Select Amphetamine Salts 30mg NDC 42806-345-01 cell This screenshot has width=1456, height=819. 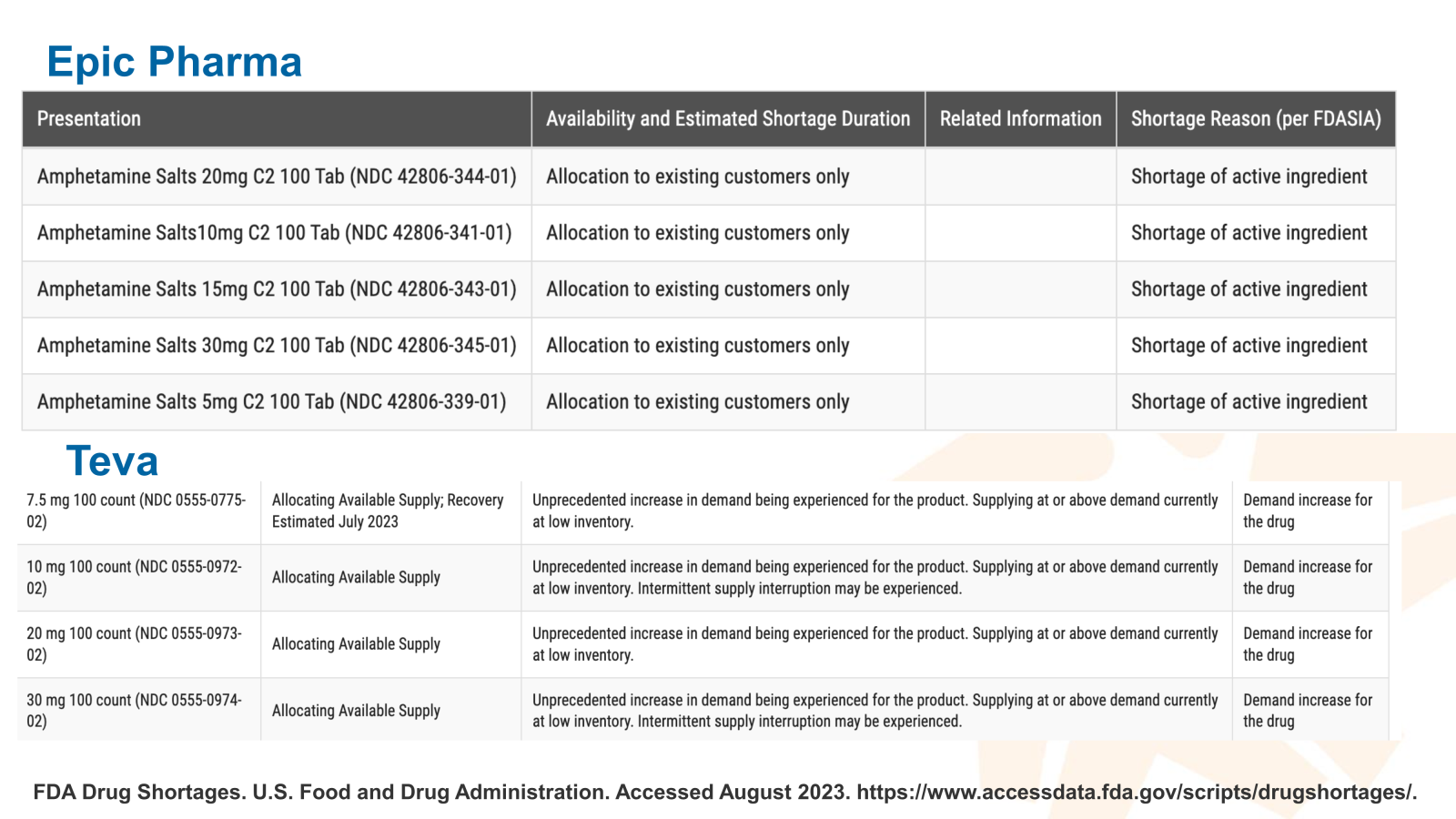277,346
